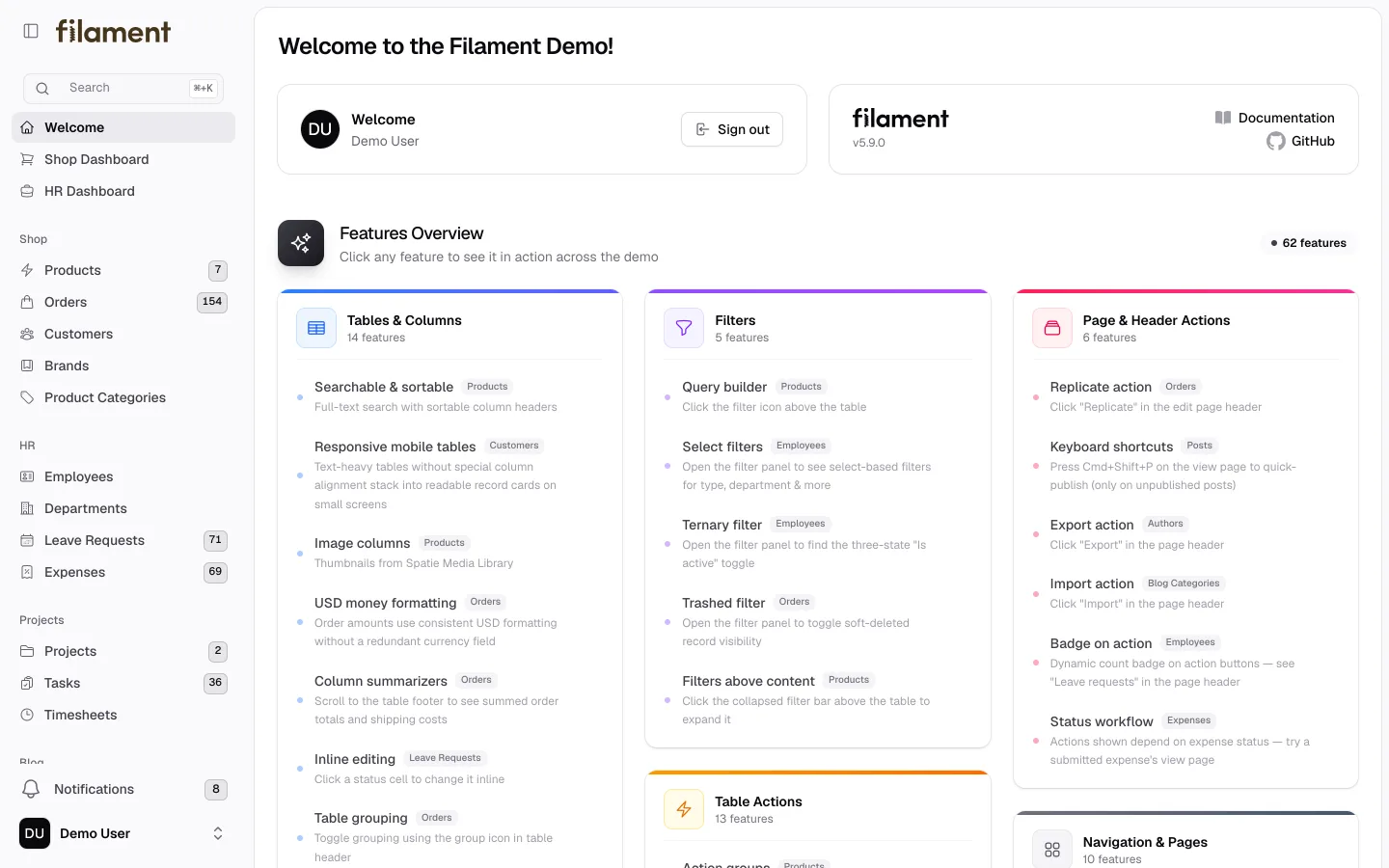Click the search magnifier icon
Viewport: 1389px width, 868px height.
pyautogui.click(x=42, y=89)
